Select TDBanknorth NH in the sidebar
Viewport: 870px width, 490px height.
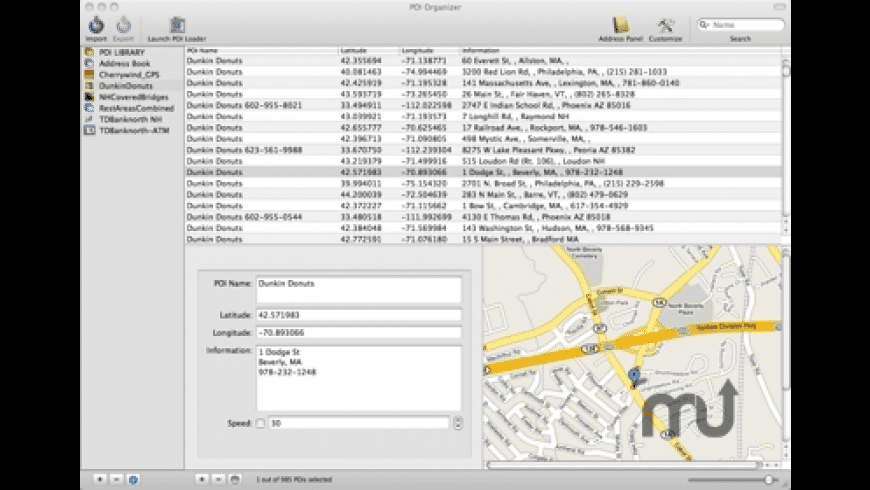pyautogui.click(x=131, y=119)
